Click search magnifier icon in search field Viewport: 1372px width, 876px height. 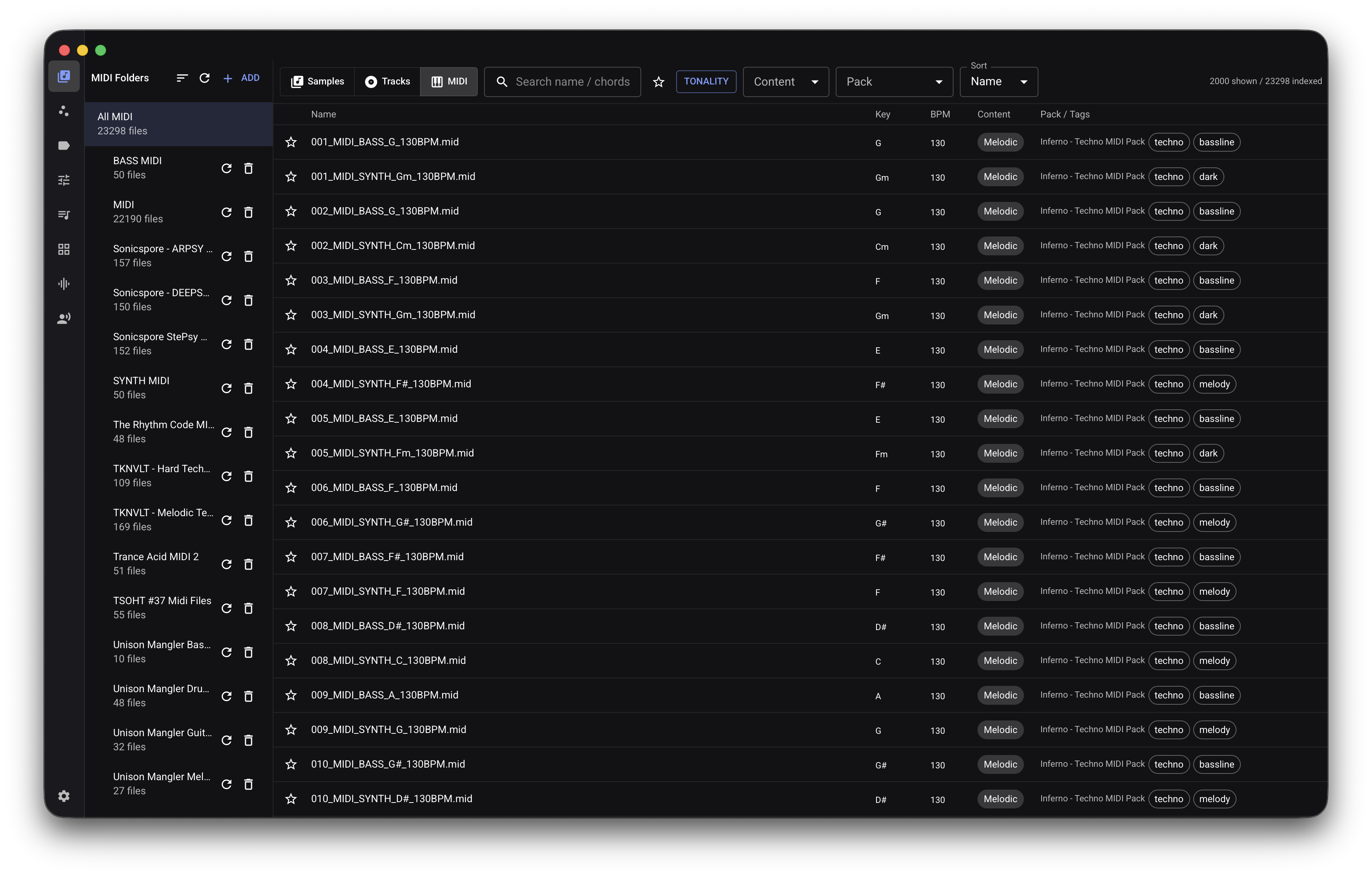[502, 81]
